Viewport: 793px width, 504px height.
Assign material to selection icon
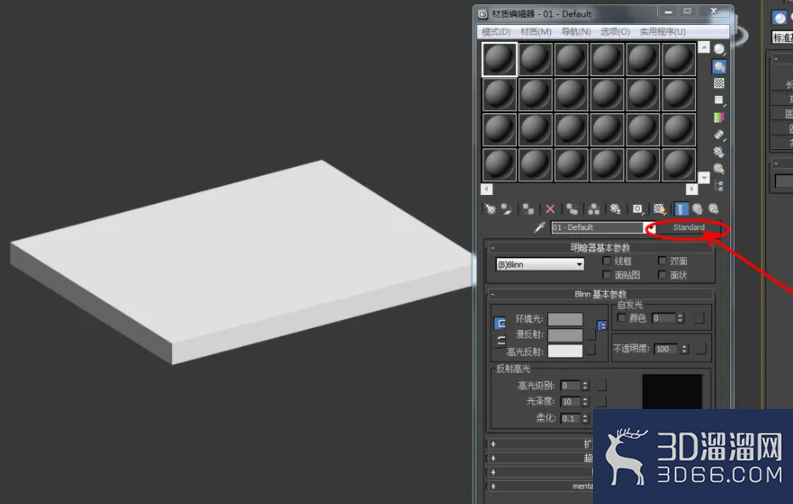(x=528, y=209)
